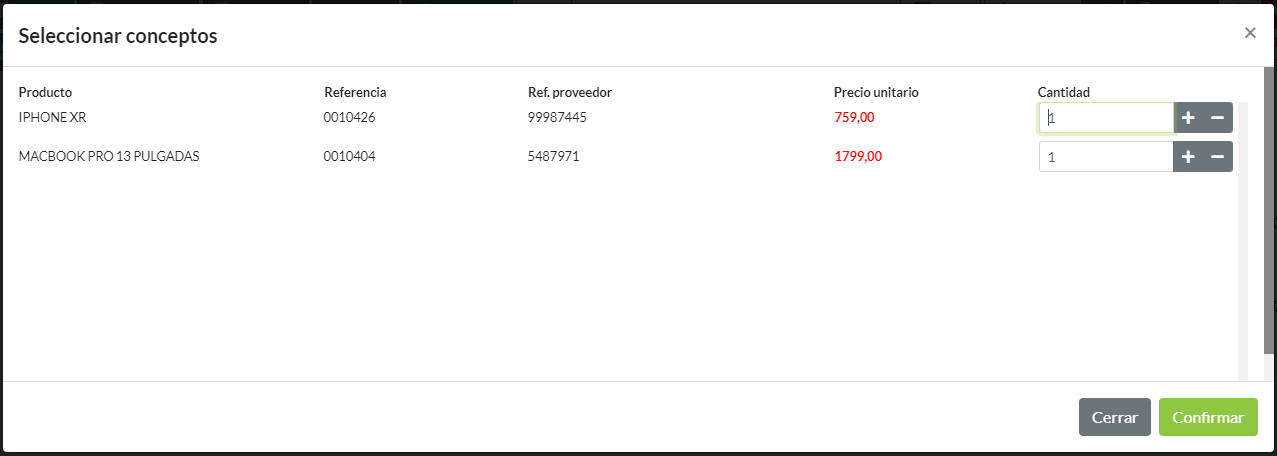This screenshot has height=456, width=1277.
Task: Close the Seleccionar conceptos dialog with X
Action: pos(1250,33)
